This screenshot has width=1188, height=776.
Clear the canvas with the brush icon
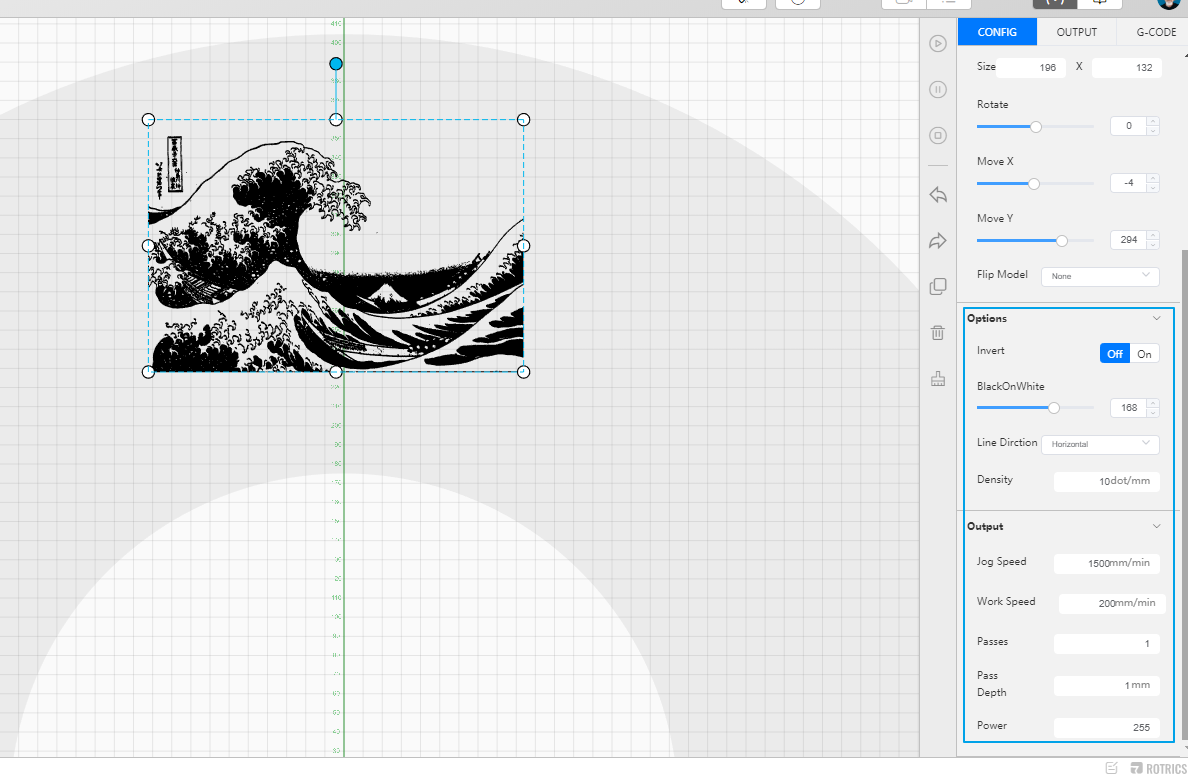[938, 379]
